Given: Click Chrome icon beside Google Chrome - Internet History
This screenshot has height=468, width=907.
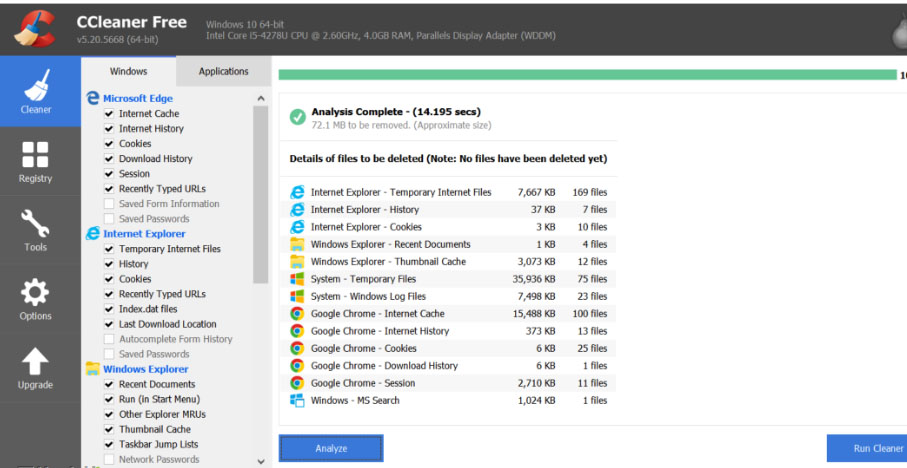Looking at the screenshot, I should [297, 331].
